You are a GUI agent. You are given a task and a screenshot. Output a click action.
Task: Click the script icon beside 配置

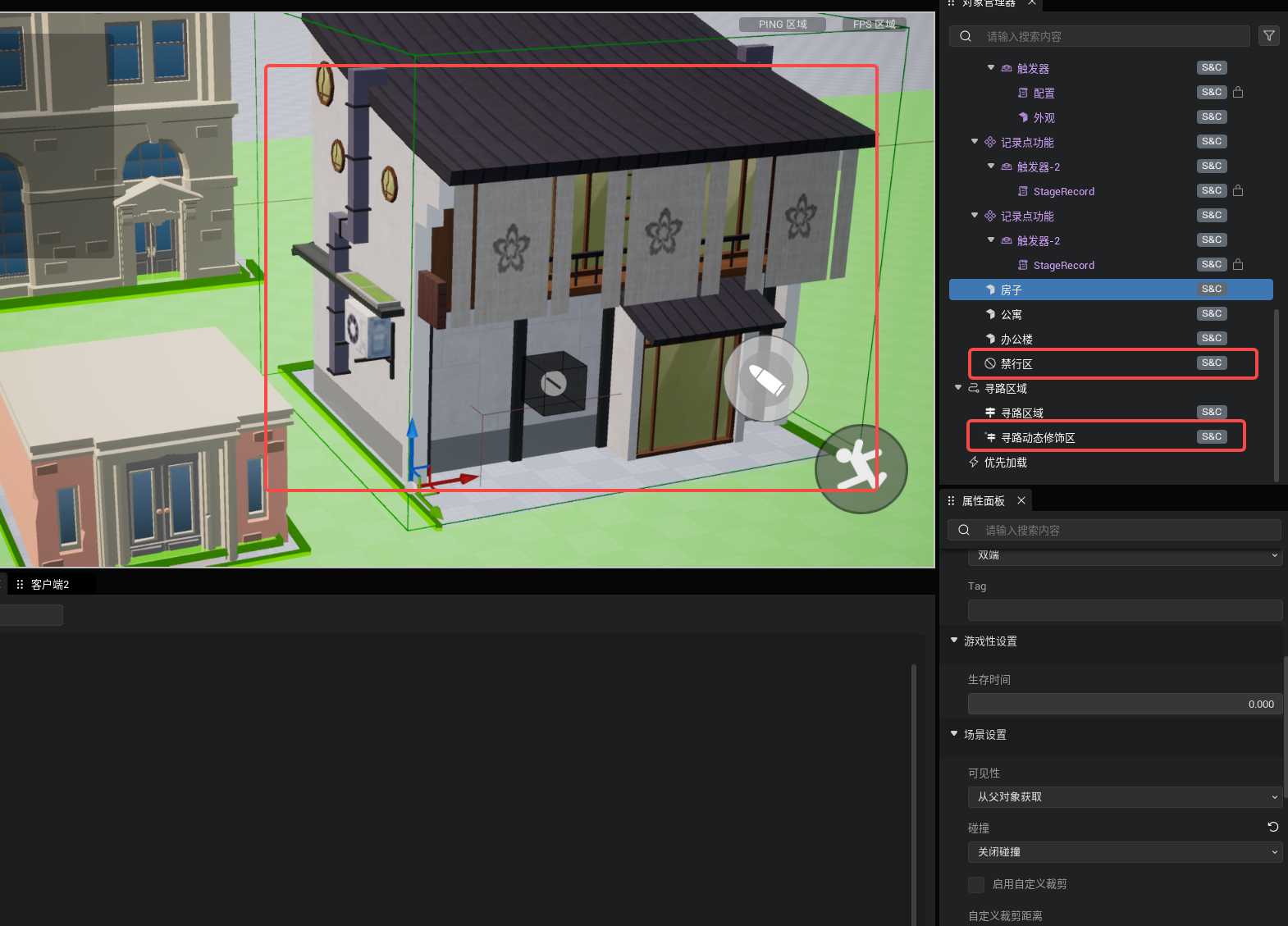[x=1023, y=93]
